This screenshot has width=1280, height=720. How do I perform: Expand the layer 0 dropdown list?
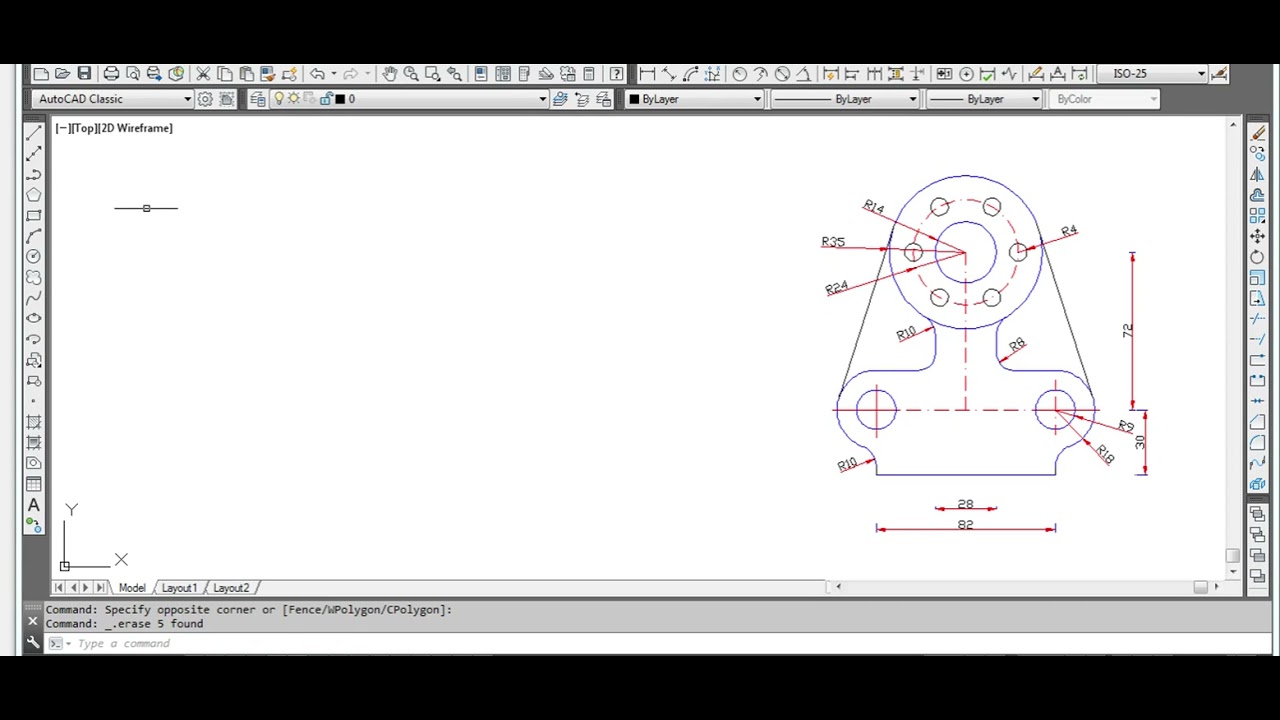coord(543,99)
